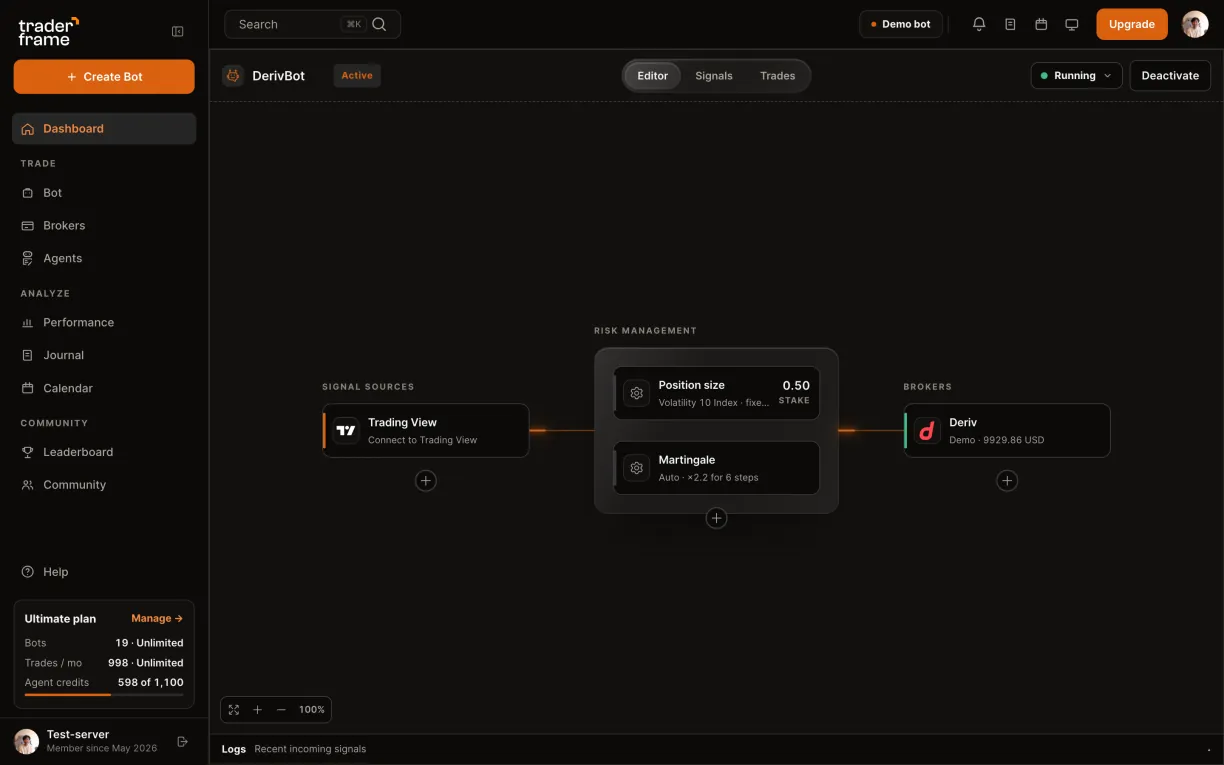Image resolution: width=1224 pixels, height=765 pixels.
Task: Click the Agents sidebar icon
Action: pos(28,258)
